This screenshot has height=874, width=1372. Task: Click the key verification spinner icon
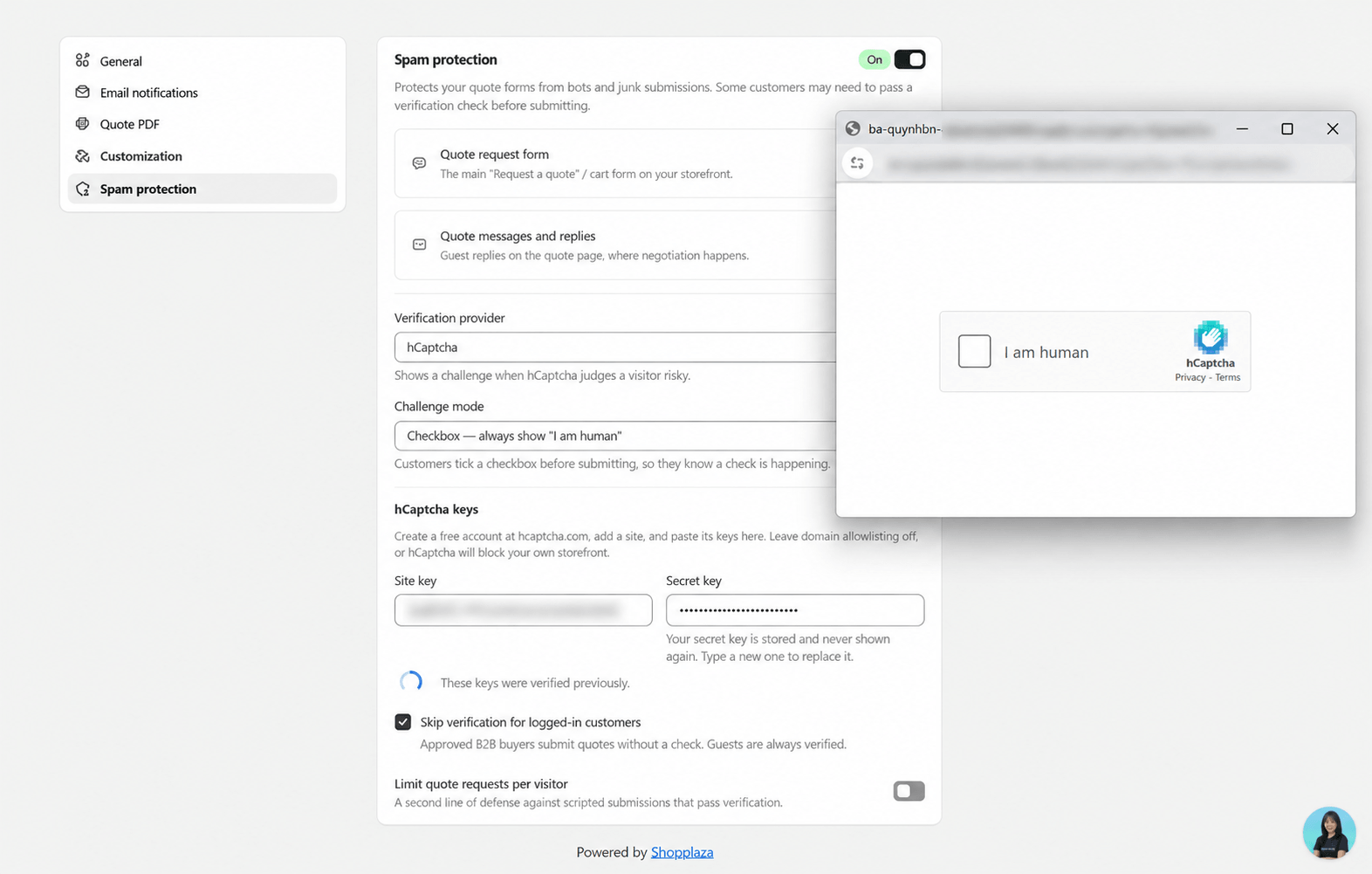411,682
